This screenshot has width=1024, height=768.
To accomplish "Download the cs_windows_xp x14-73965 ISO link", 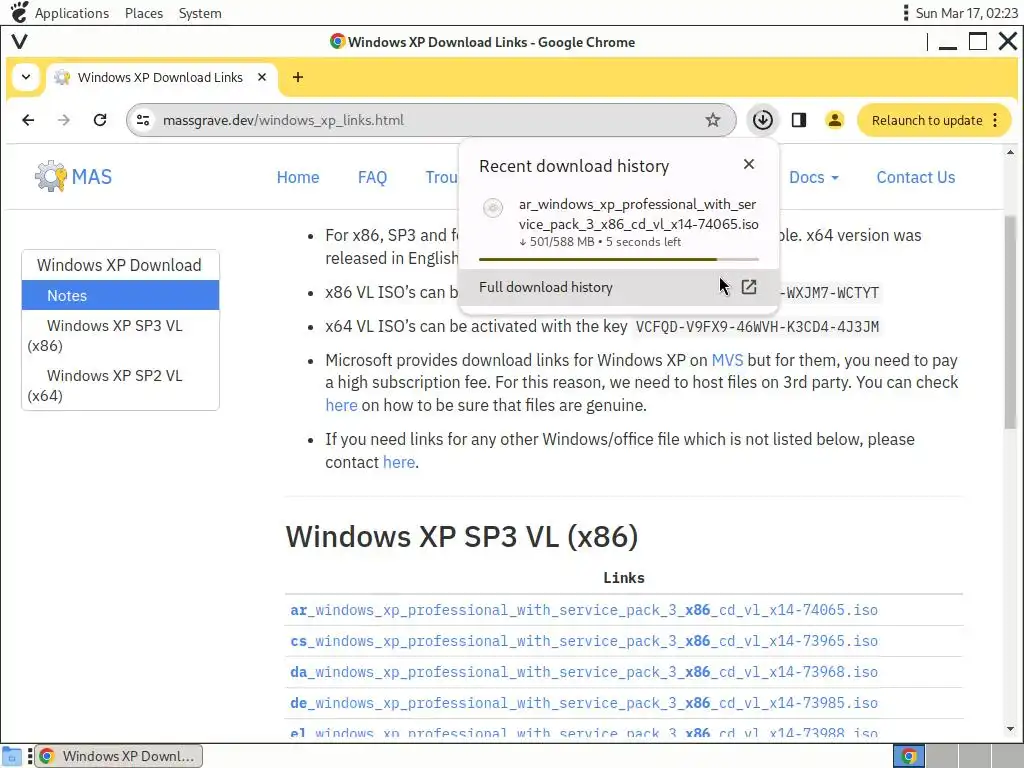I will pyautogui.click(x=584, y=641).
